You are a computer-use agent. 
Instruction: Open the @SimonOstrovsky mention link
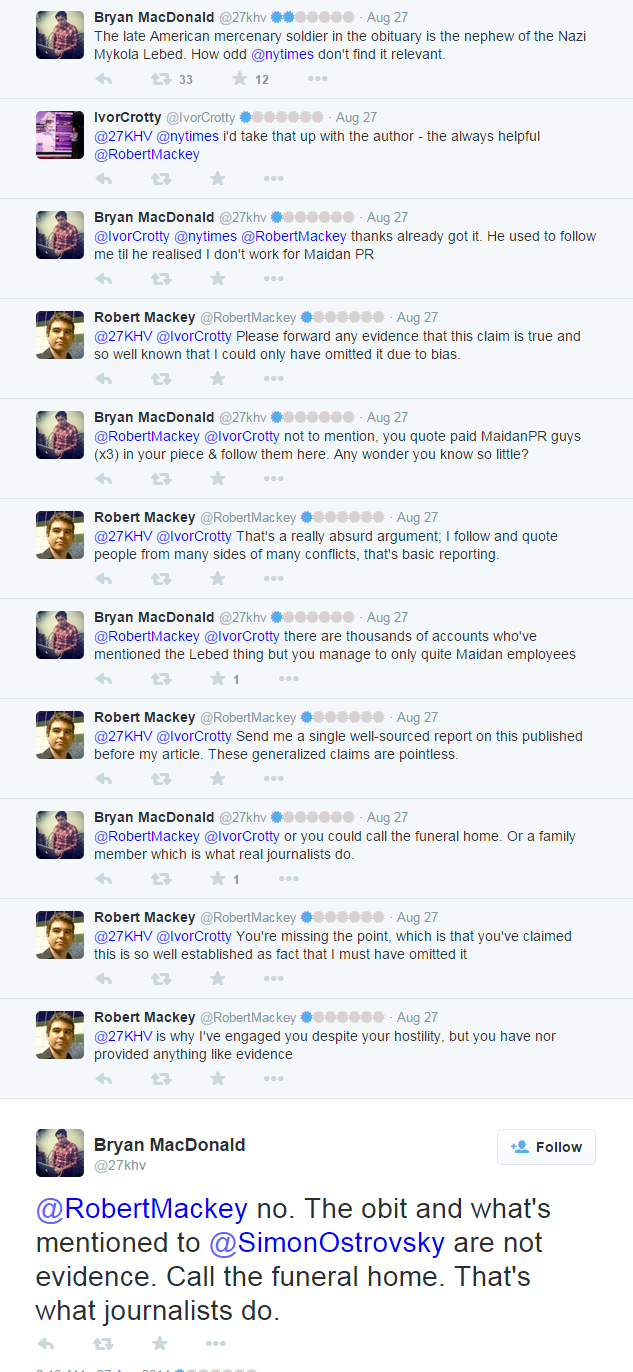pyautogui.click(x=326, y=1243)
